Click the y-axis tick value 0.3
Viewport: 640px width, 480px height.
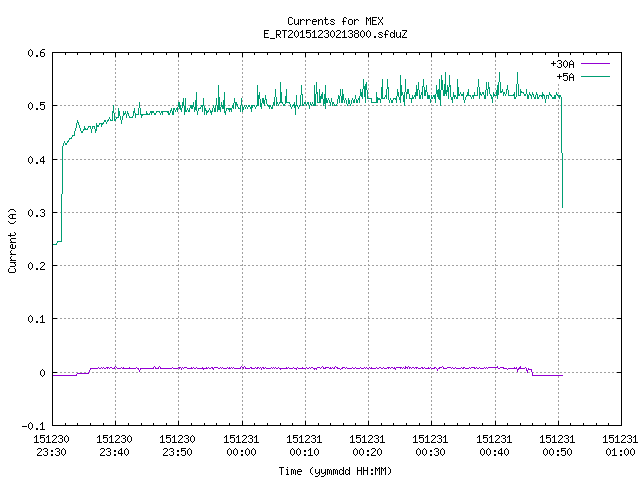[36, 213]
